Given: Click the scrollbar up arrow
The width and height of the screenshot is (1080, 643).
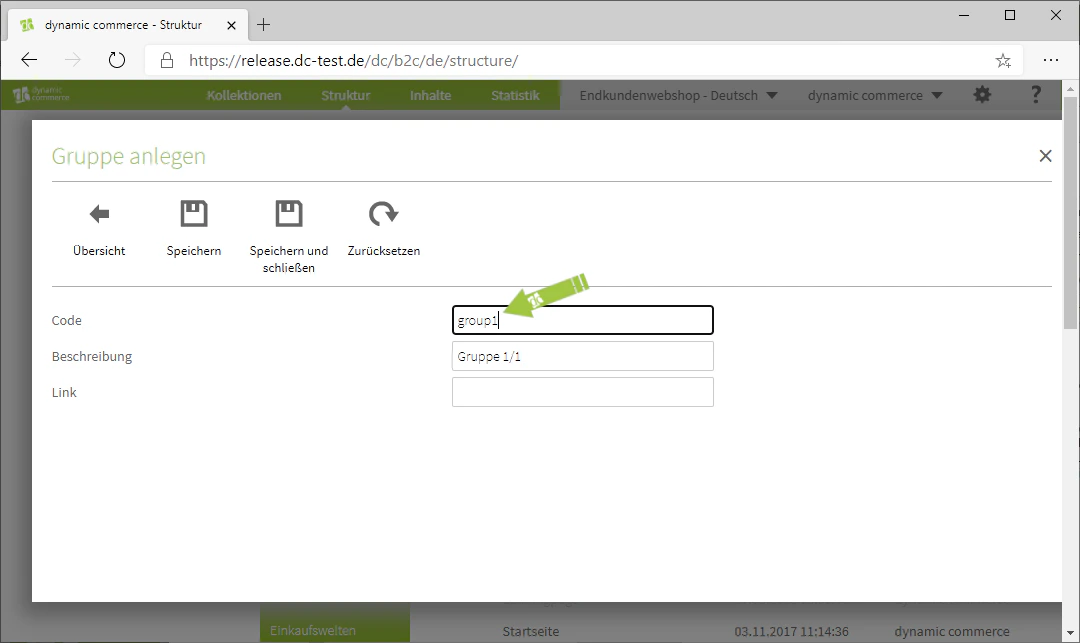Looking at the screenshot, I should [1070, 89].
